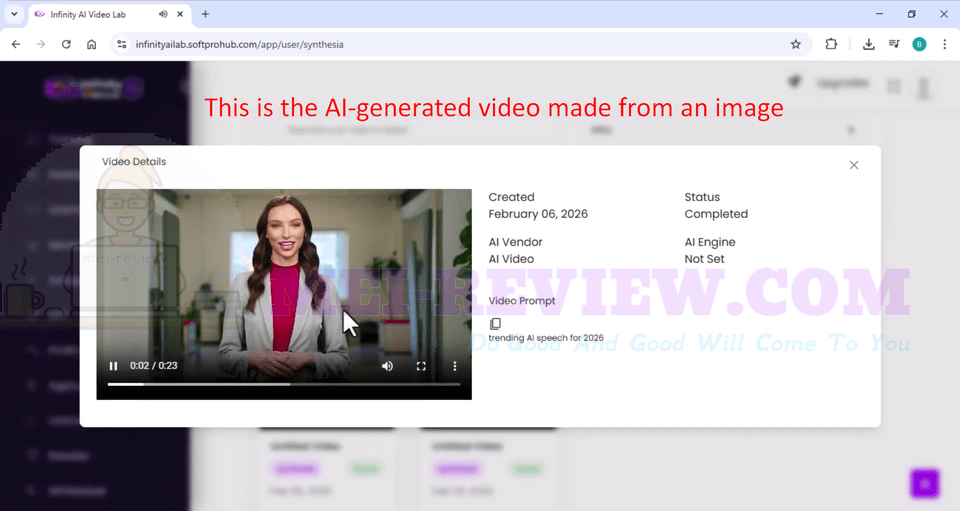Close the Video Details dialog

coord(853,165)
